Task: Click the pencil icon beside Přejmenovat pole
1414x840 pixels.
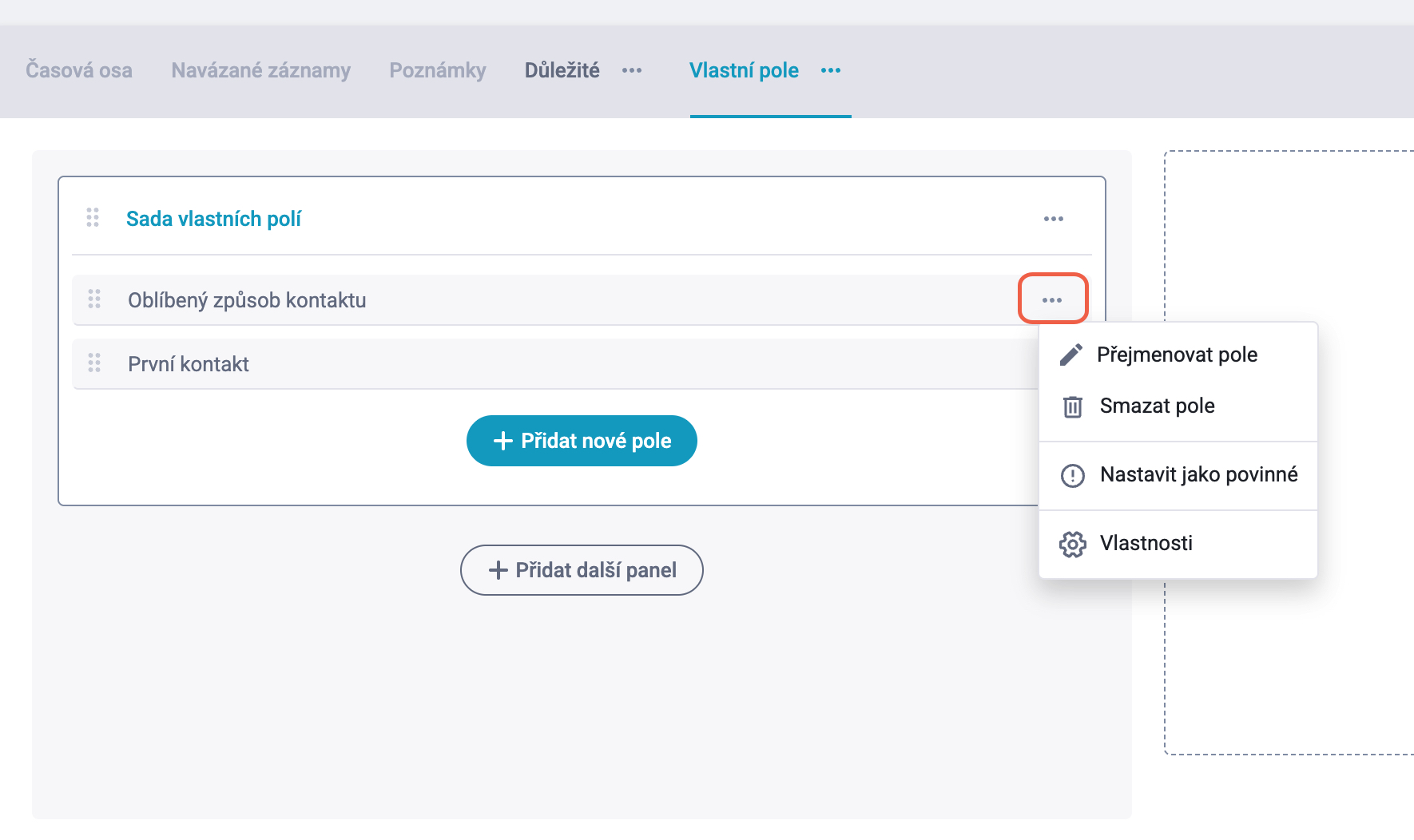Action: tap(1071, 355)
